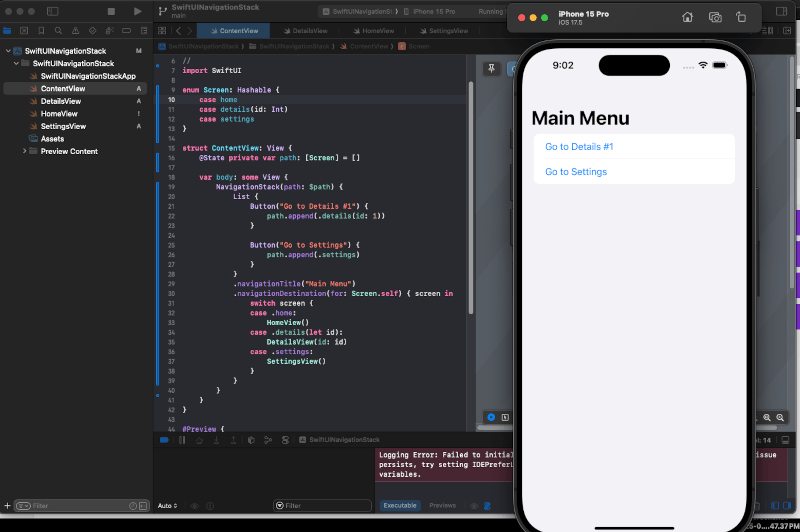Switch to the ContentView editor tab

coord(234,31)
